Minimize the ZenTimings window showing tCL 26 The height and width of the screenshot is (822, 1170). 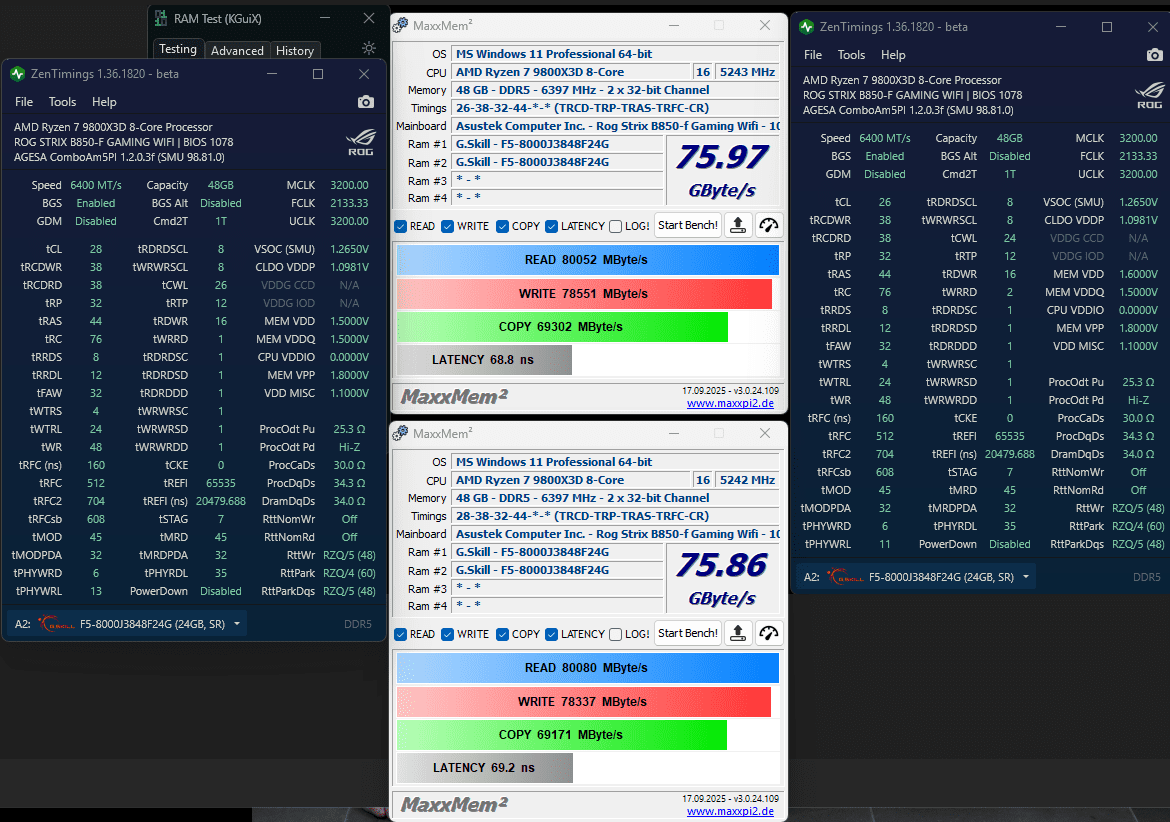(x=1062, y=27)
